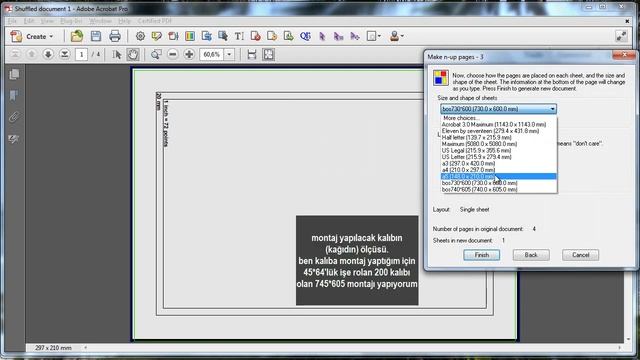
Task: Select bos740*605 sheet size in list
Action: 498,189
